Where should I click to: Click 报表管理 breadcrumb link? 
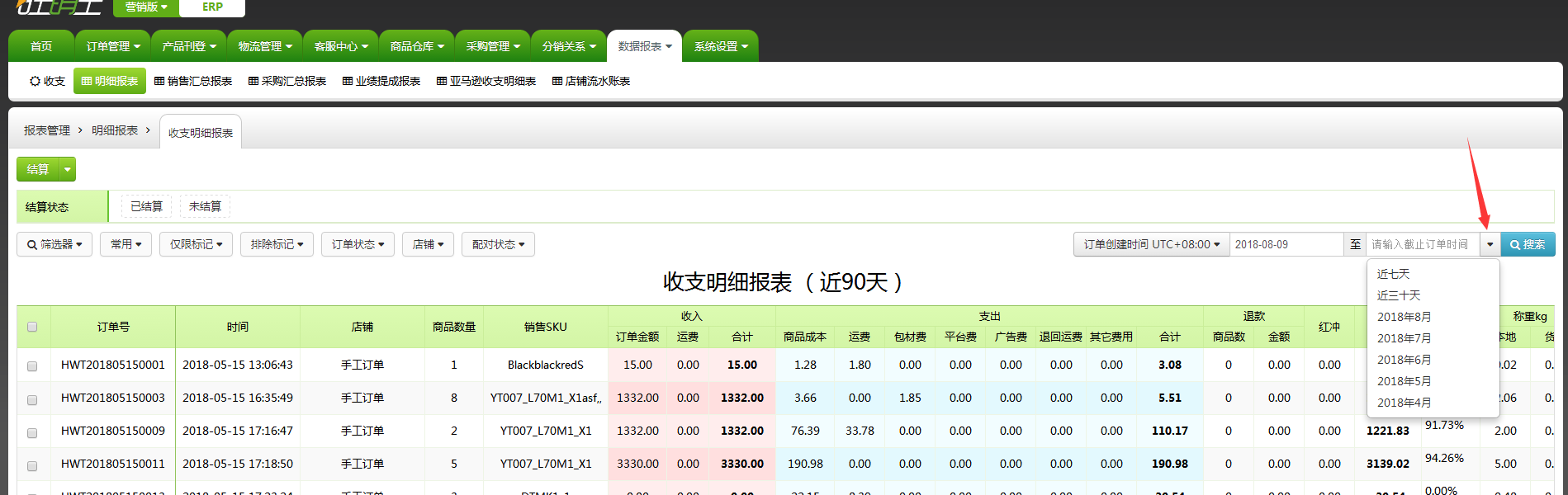47,130
